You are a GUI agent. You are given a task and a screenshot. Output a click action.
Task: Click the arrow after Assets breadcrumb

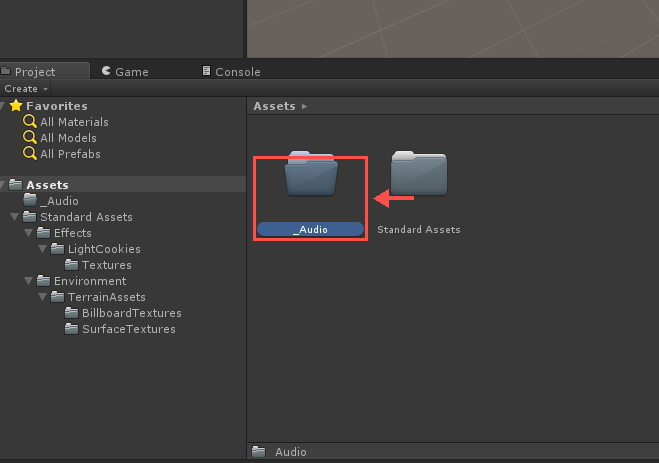point(304,106)
